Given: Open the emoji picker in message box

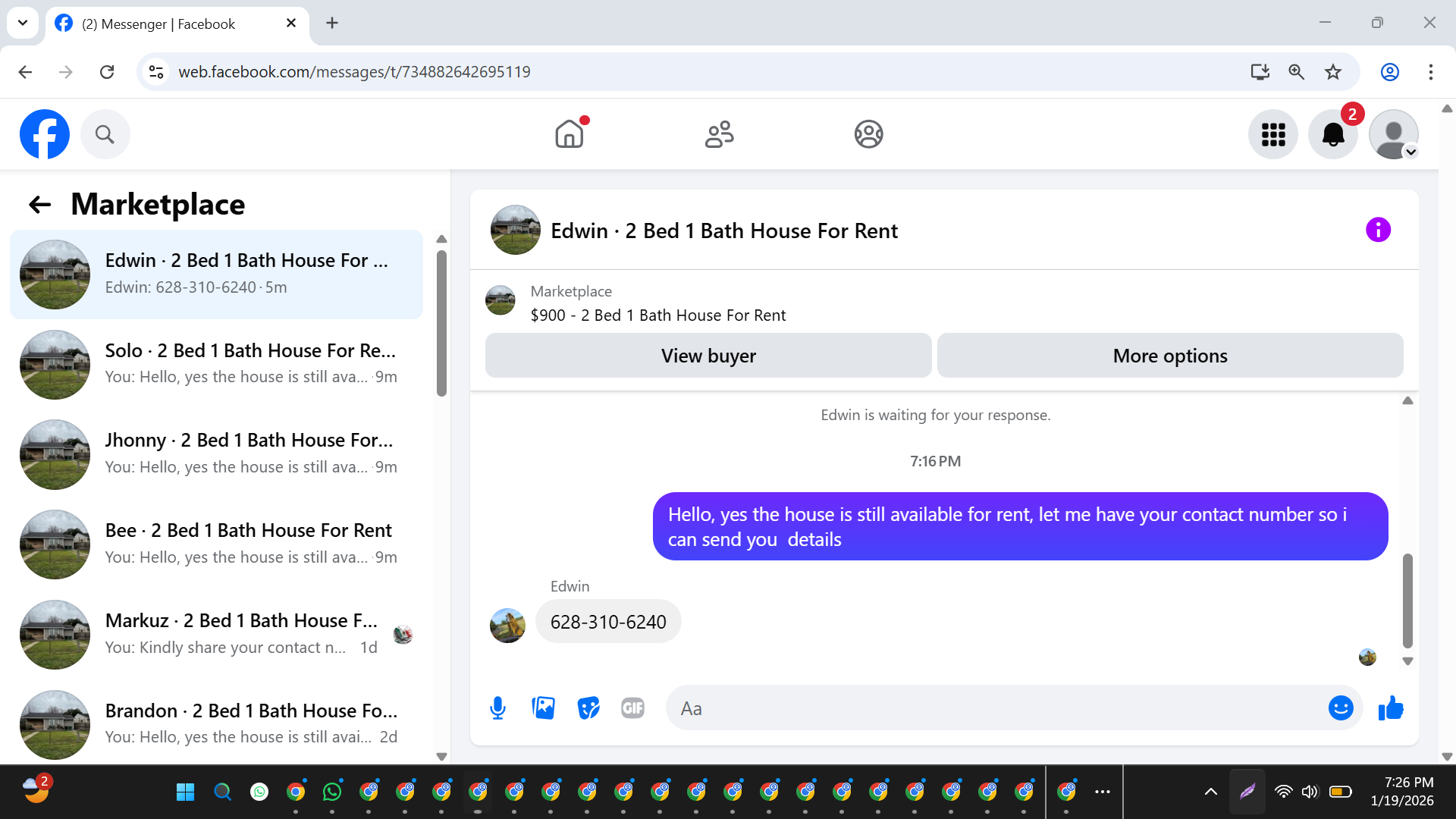Looking at the screenshot, I should coord(1340,708).
